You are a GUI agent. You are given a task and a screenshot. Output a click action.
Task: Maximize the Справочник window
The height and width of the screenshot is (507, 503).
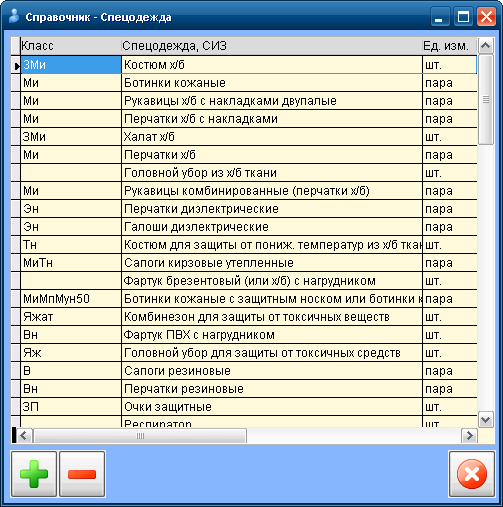[x=463, y=16]
